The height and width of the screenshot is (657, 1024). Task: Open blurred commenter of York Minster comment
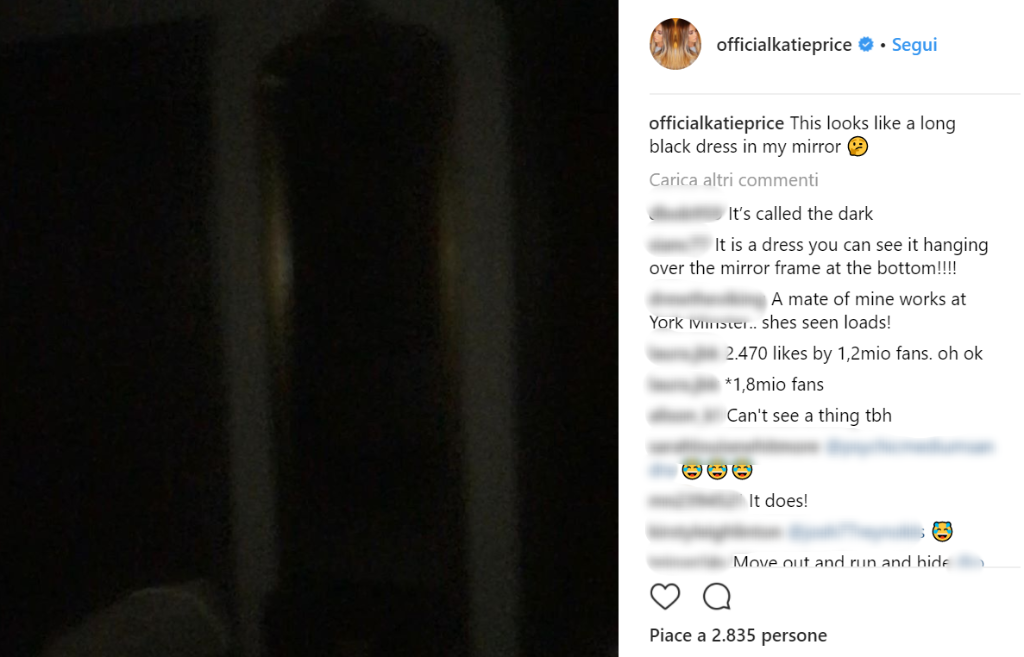coord(707,299)
